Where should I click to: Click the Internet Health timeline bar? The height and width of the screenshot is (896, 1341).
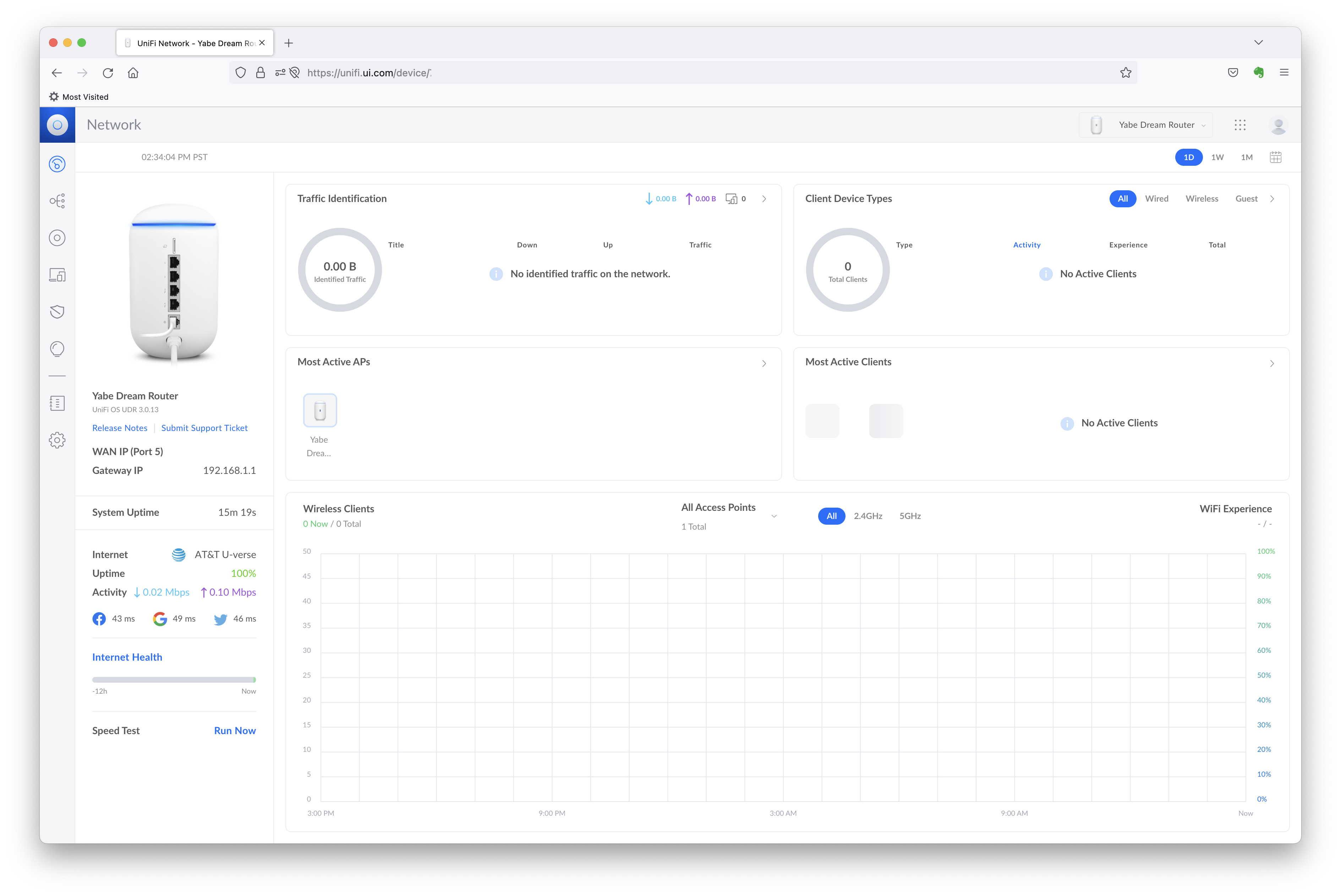tap(174, 680)
